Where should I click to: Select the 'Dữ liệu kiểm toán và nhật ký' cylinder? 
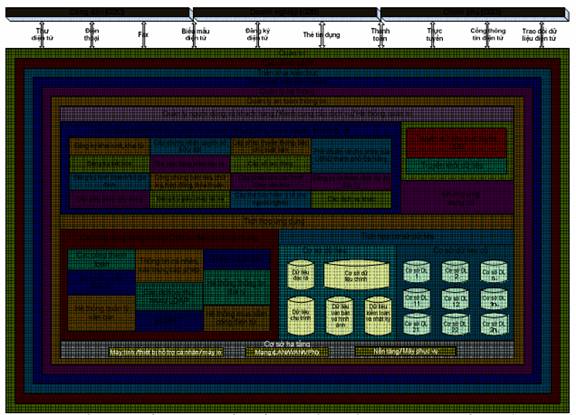pos(378,316)
